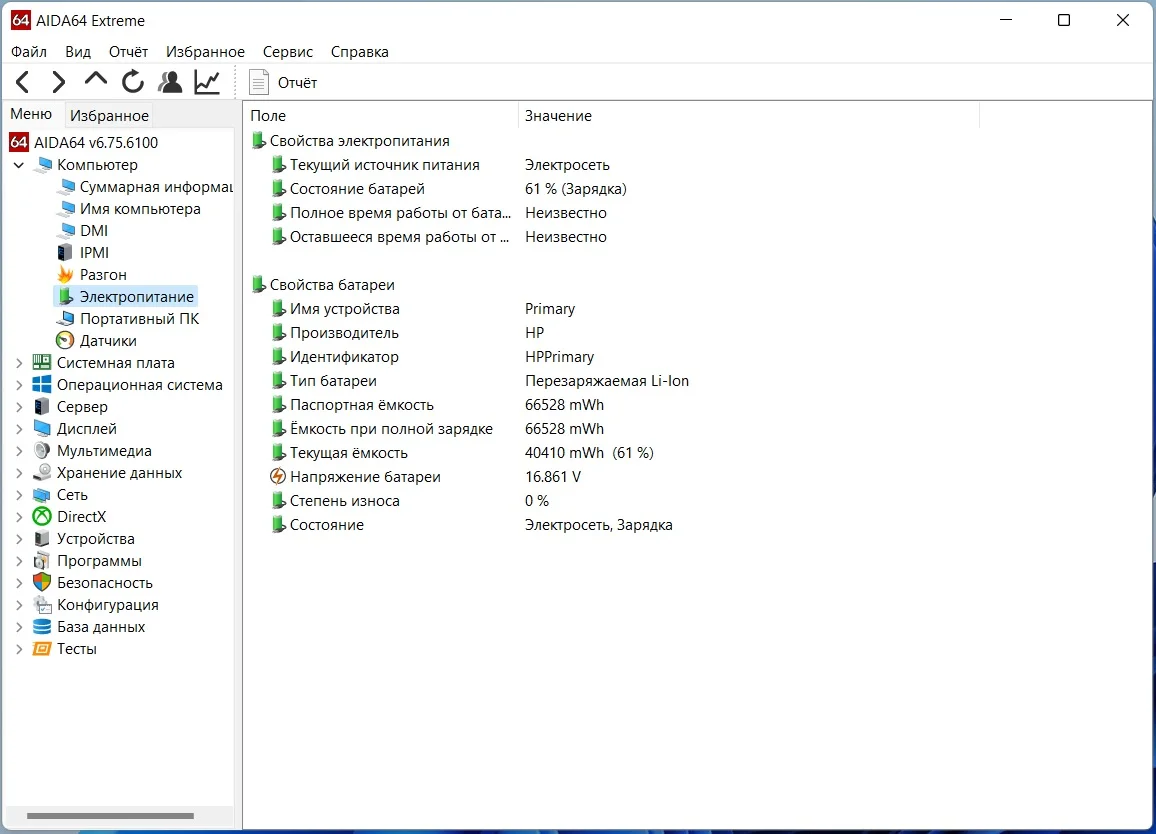Click the 40410 mWh (61 %) value
This screenshot has width=1156, height=834.
coord(589,453)
